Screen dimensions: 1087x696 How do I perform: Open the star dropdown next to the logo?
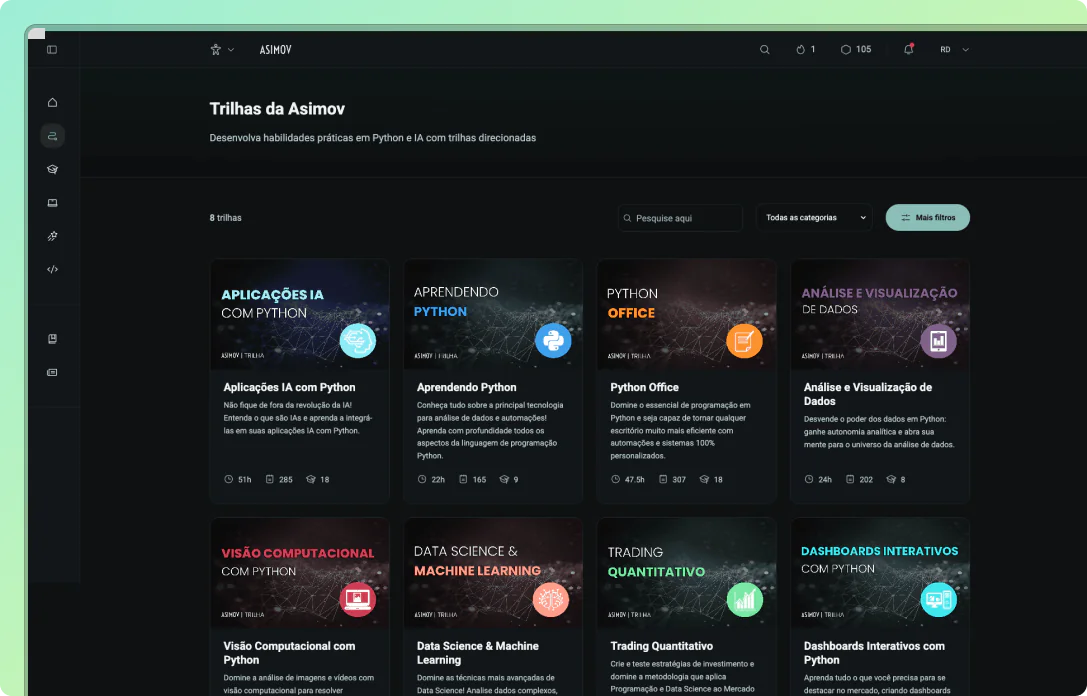tap(222, 49)
